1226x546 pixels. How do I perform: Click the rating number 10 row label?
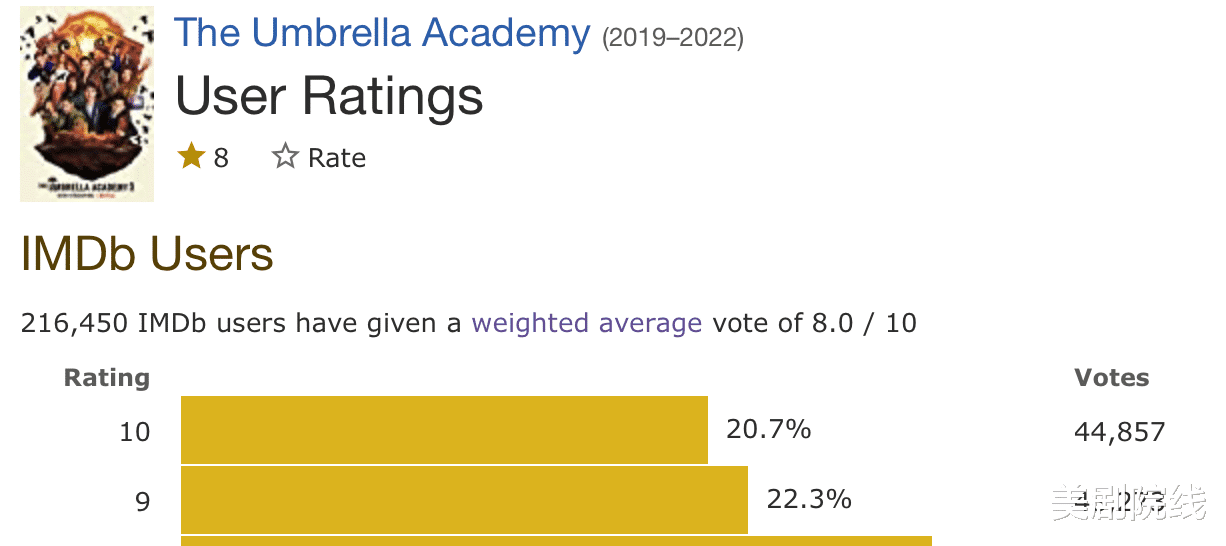pos(135,432)
